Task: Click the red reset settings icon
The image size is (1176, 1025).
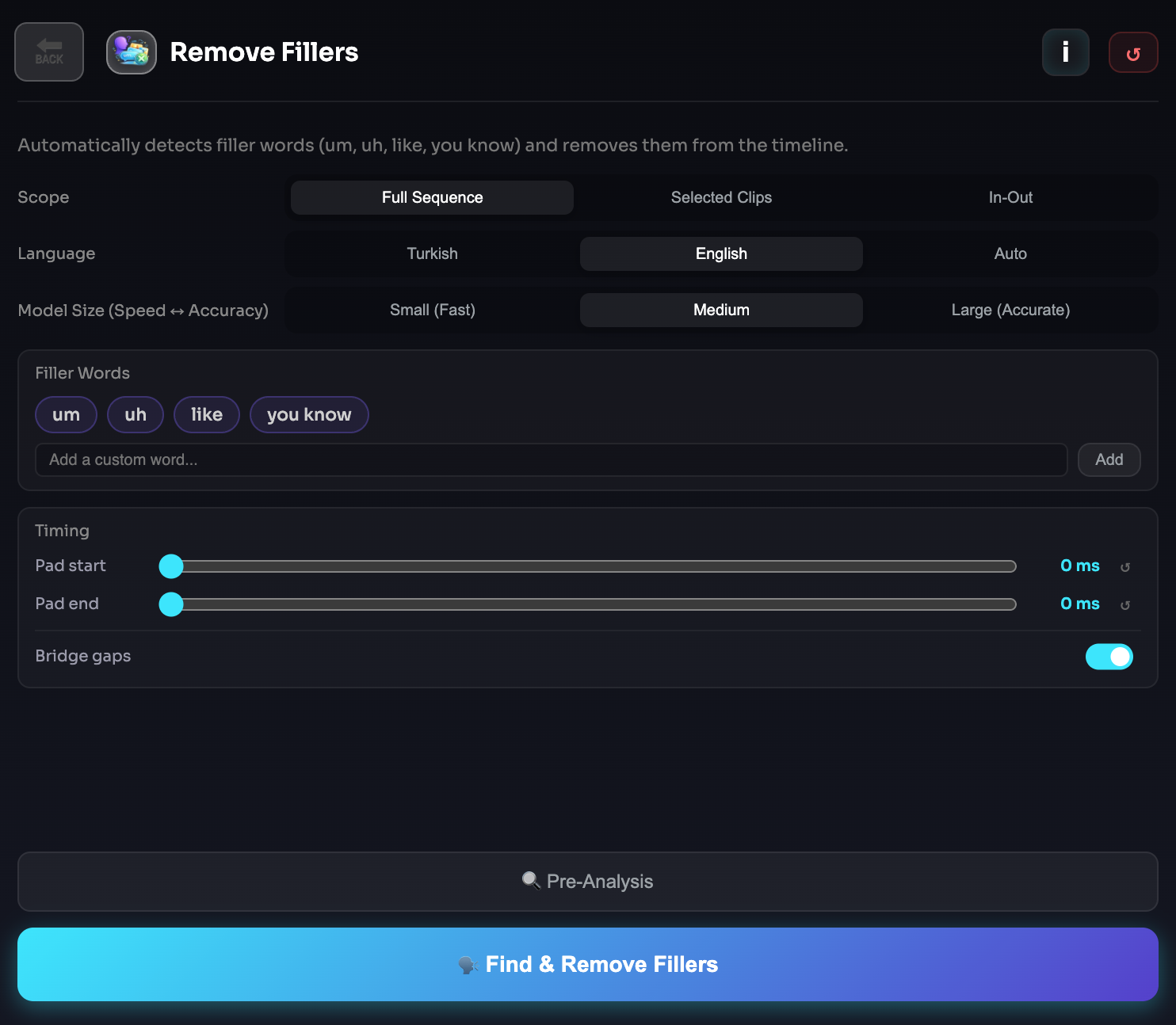Action: pyautogui.click(x=1132, y=52)
